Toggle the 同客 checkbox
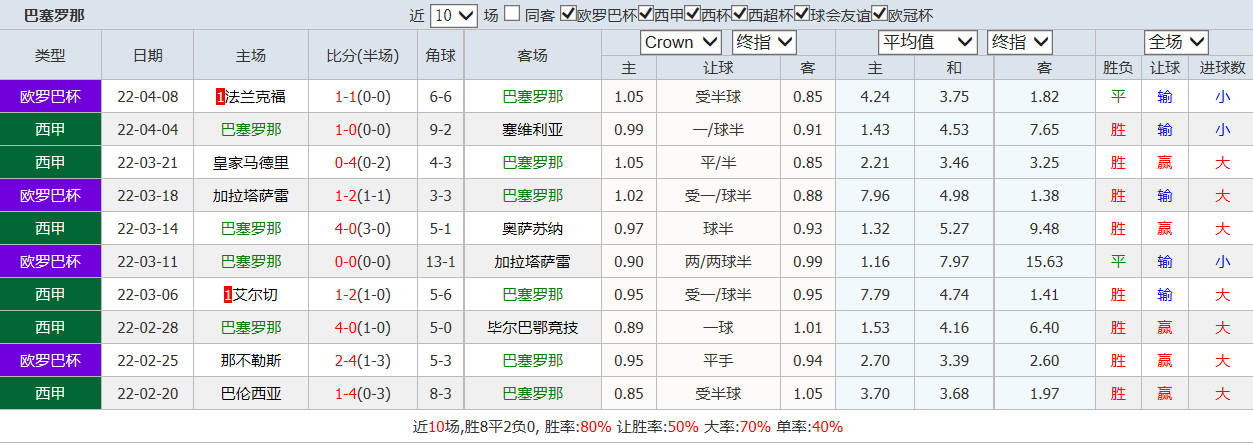The image size is (1253, 443). tap(512, 14)
